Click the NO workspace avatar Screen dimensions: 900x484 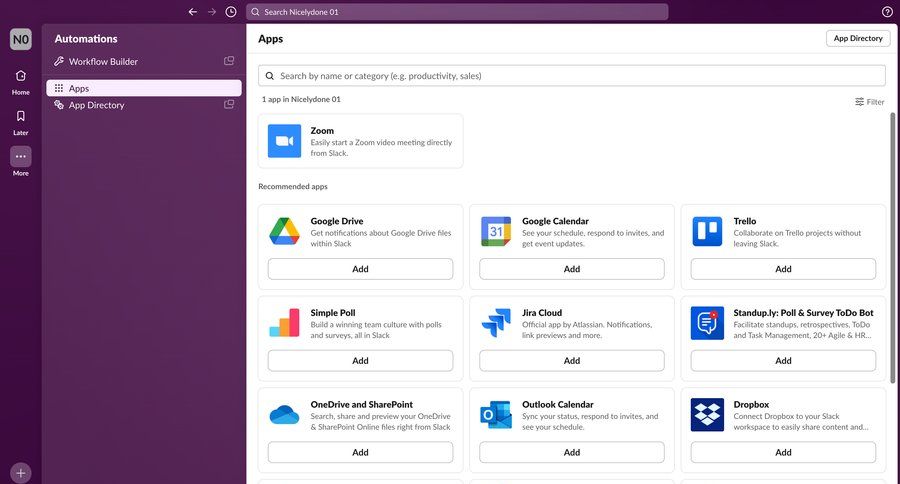21,39
